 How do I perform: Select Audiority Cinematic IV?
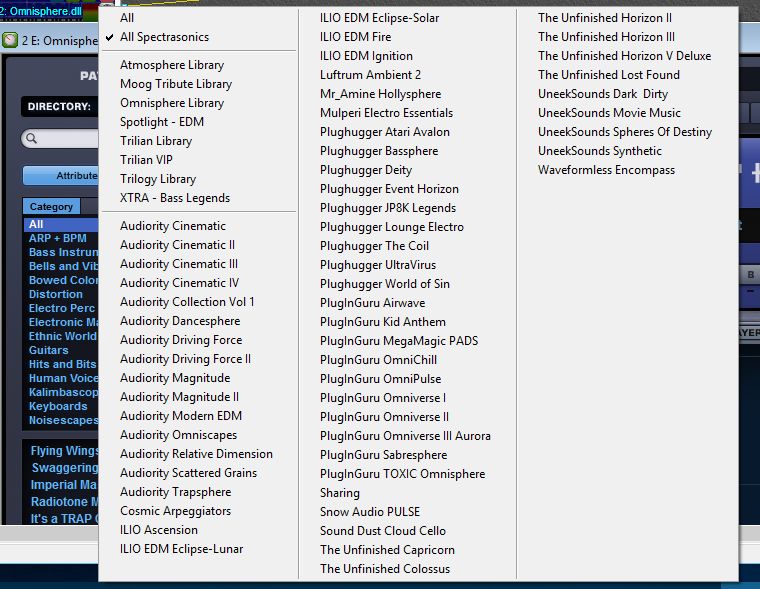coord(179,283)
